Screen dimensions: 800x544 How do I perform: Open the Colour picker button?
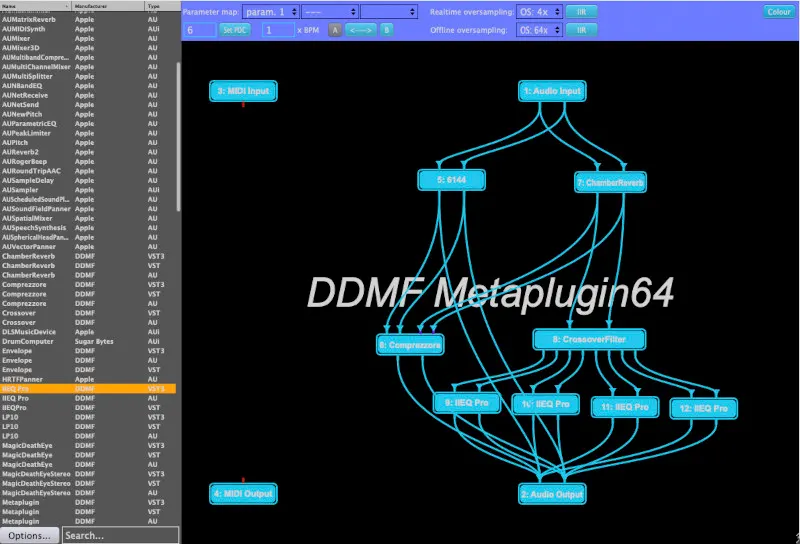778,12
